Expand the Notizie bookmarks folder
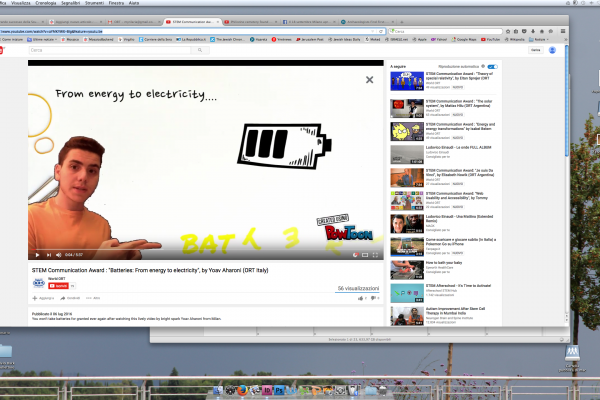 pyautogui.click(x=539, y=39)
